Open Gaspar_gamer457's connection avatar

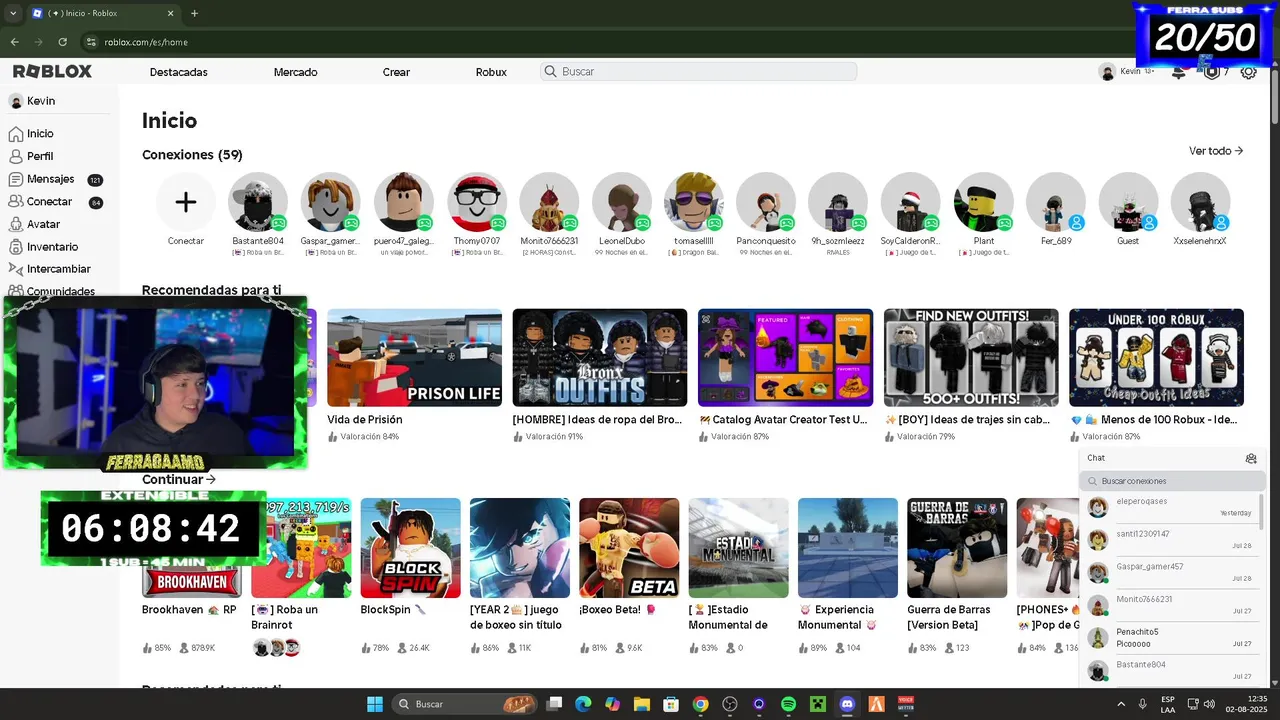(x=330, y=202)
